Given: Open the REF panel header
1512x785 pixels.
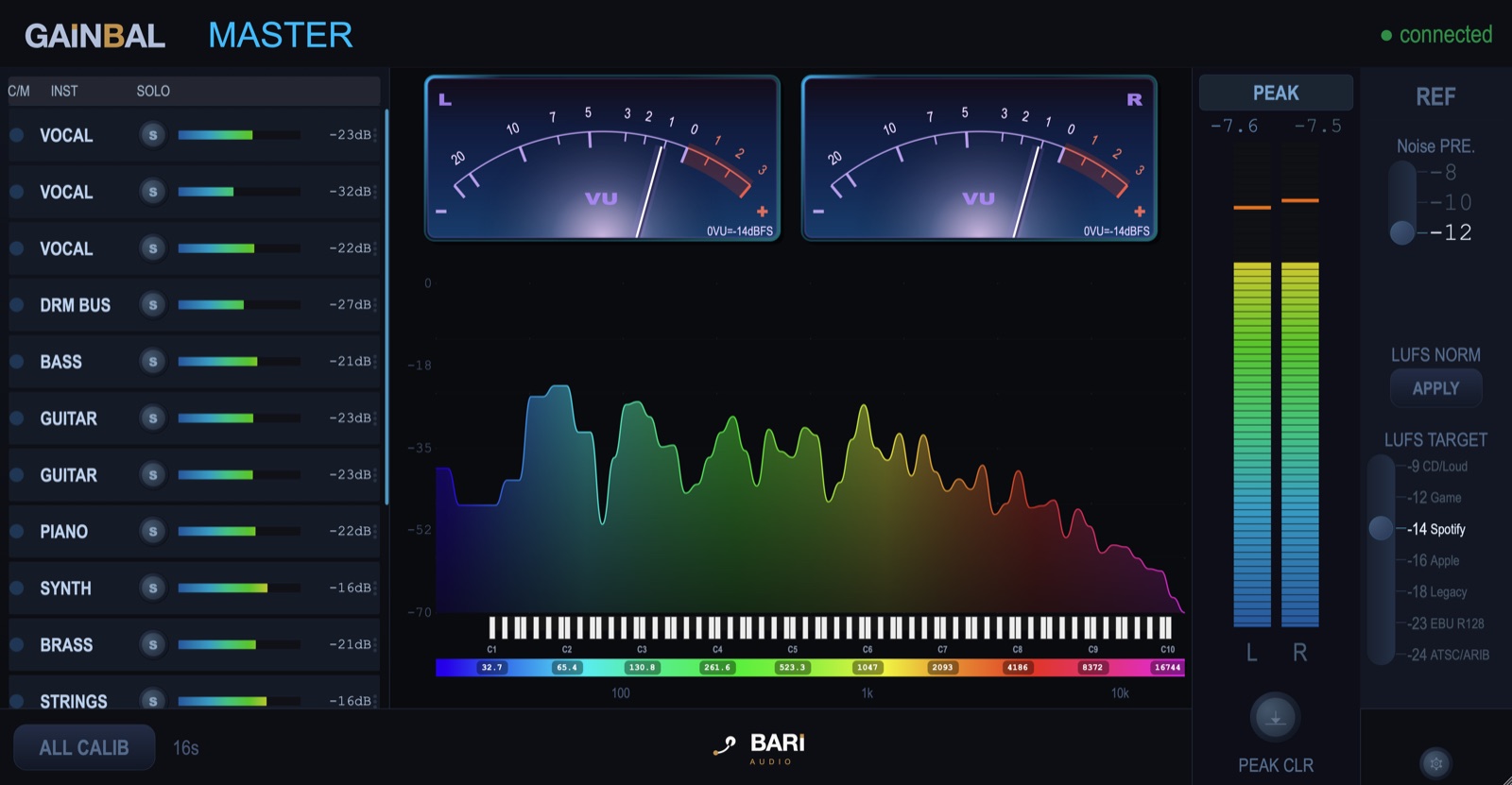Looking at the screenshot, I should tap(1435, 96).
